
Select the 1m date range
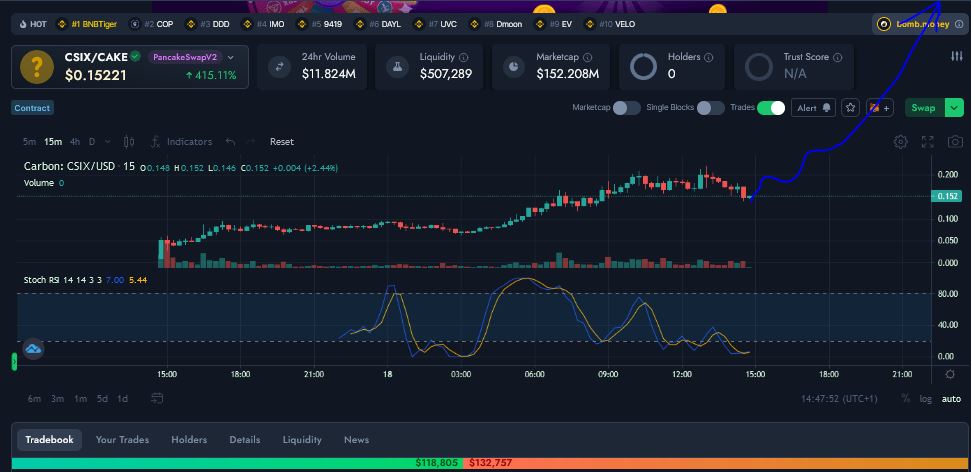pos(81,399)
